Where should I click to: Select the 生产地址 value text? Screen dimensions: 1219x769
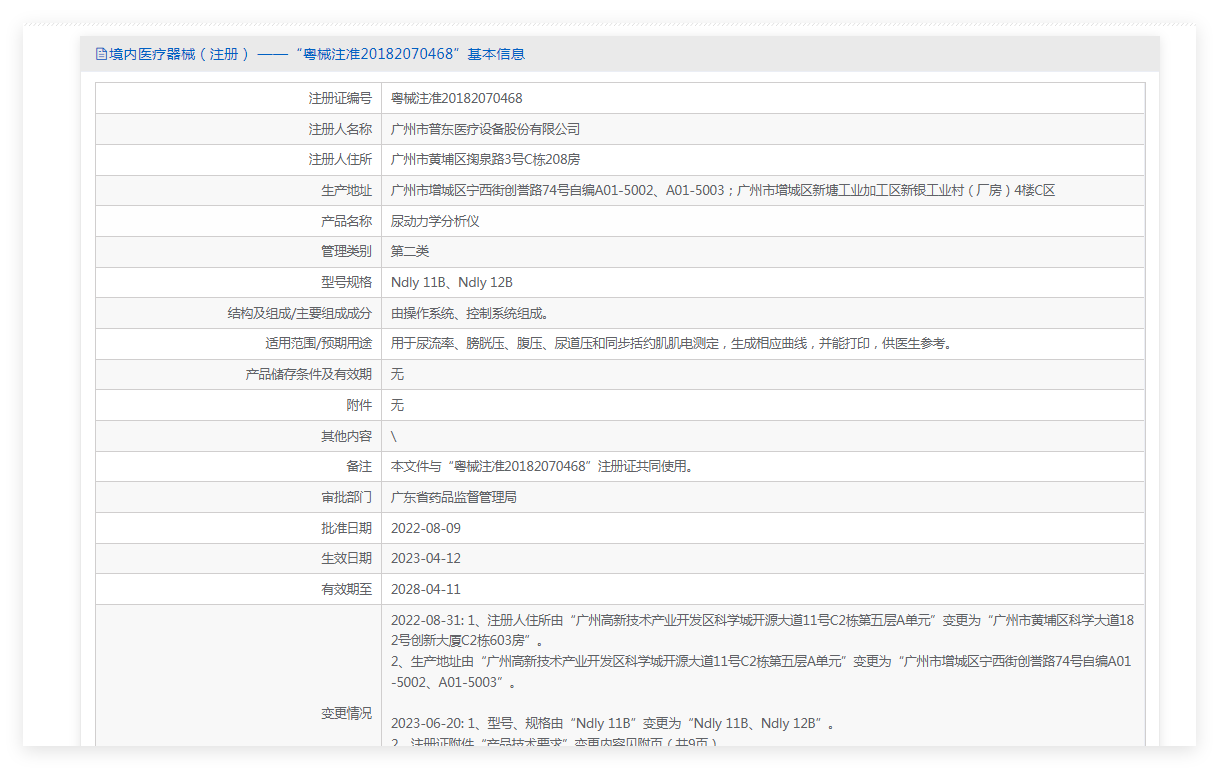pos(722,190)
